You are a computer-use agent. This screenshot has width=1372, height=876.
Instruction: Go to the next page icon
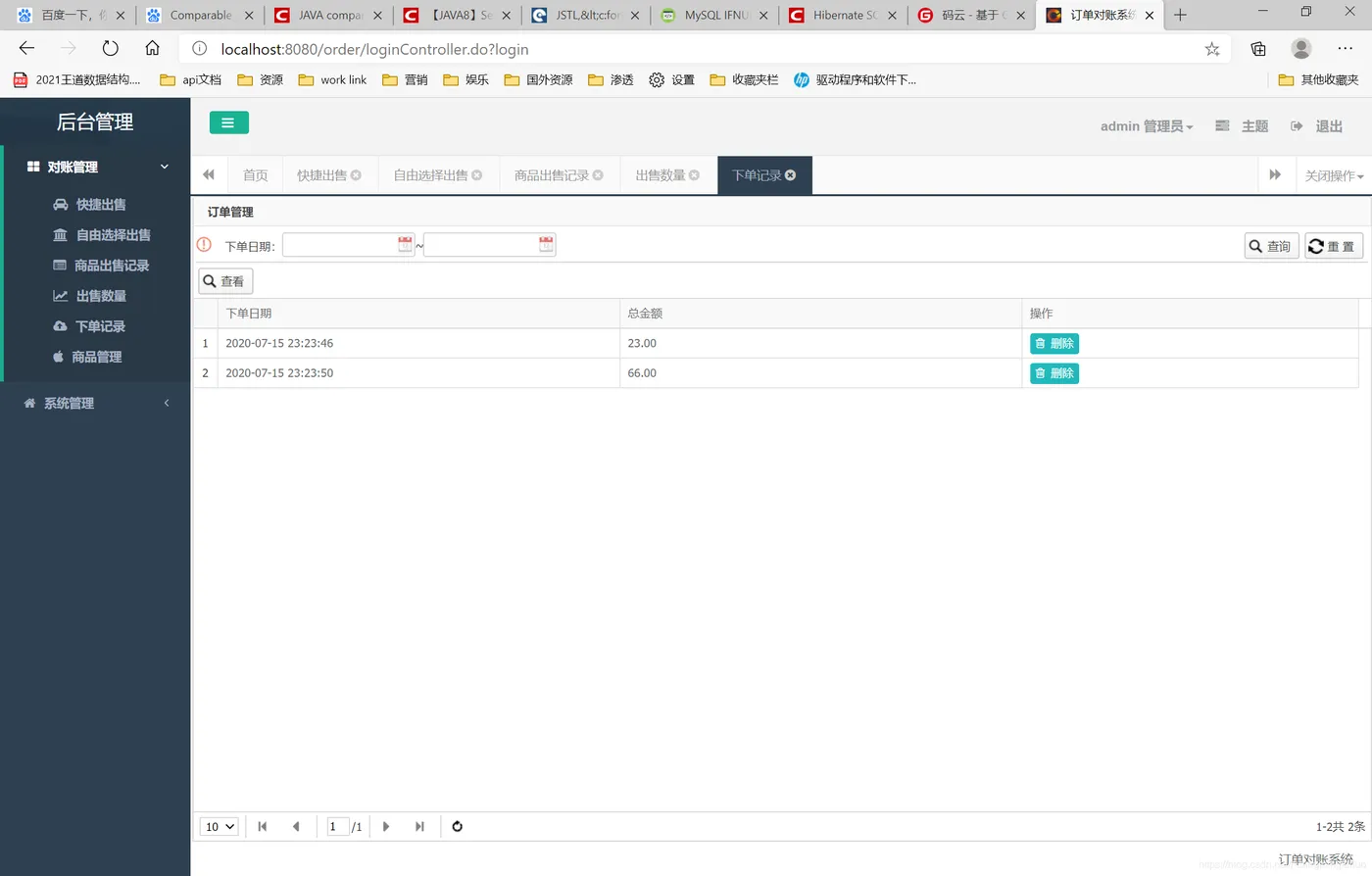[386, 827]
